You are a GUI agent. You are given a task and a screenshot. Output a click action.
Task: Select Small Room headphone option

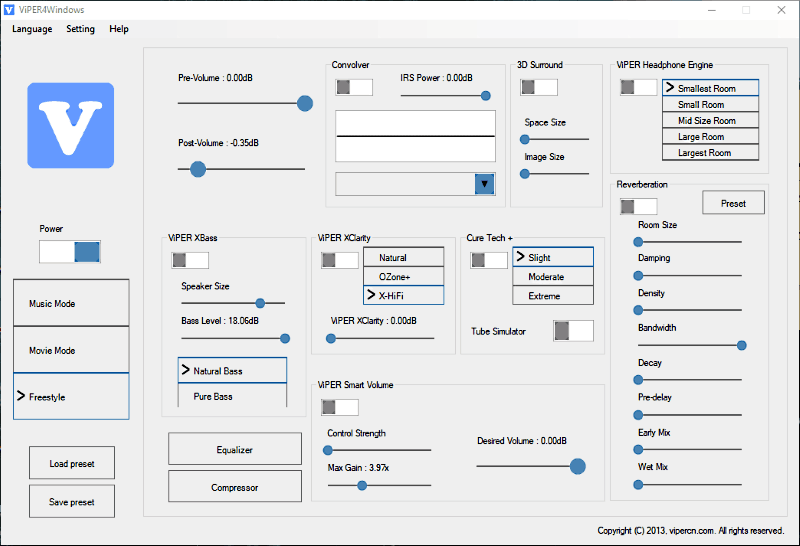[x=710, y=104]
